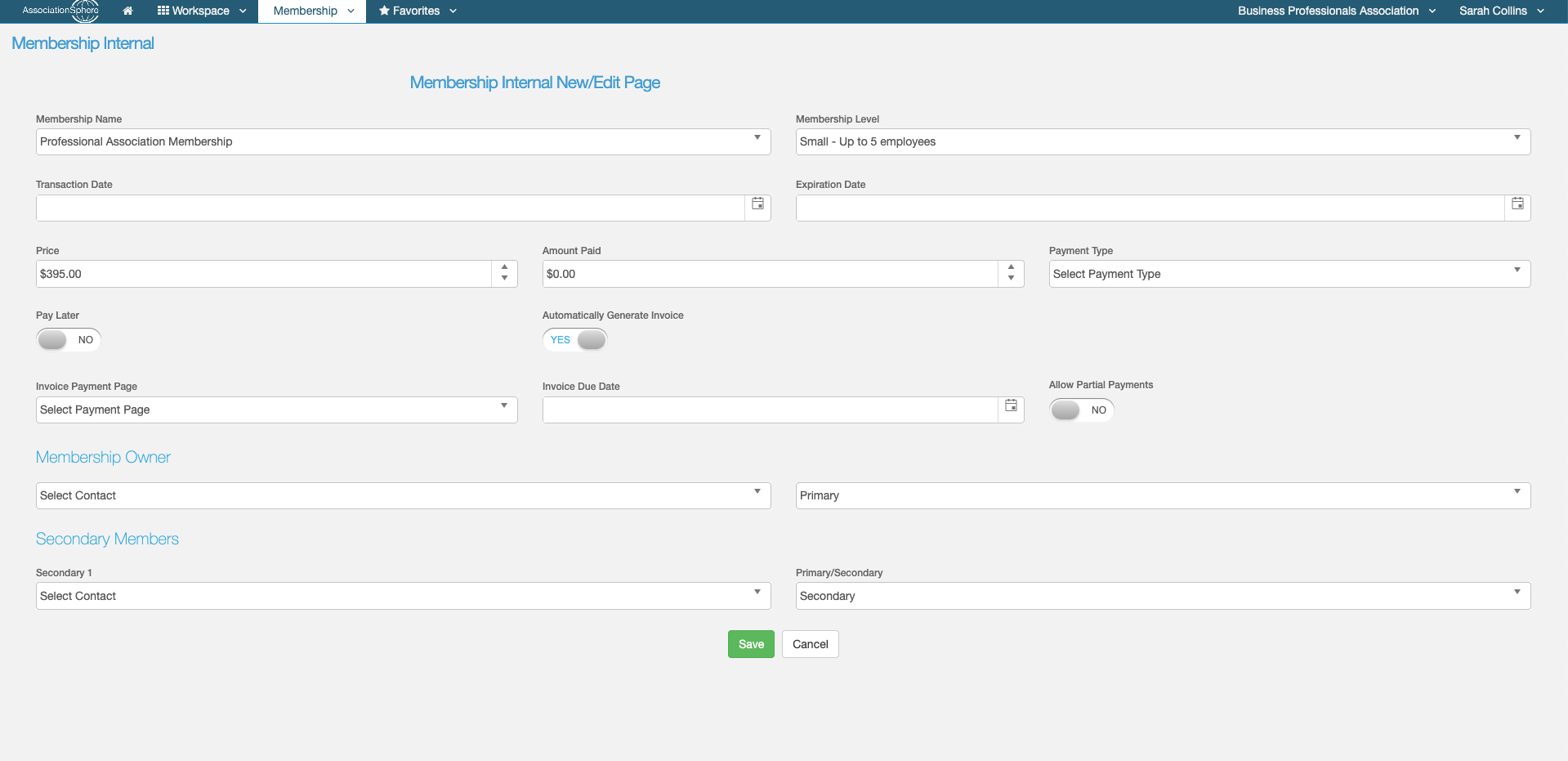Screen dimensions: 1568x761
Task: Click the Membership Internal heading link
Action: tap(83, 43)
